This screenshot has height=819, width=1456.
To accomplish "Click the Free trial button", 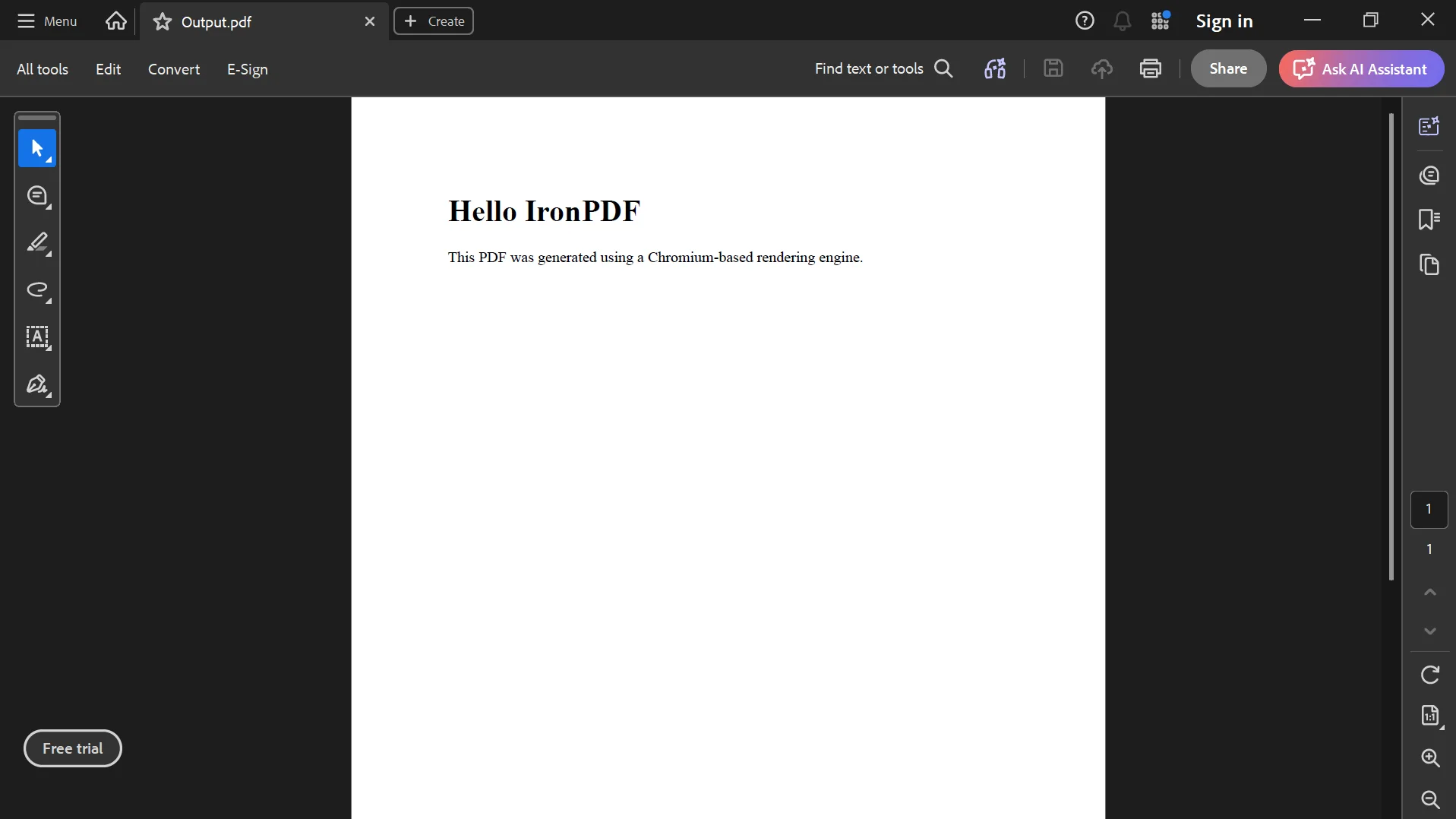I will coord(73,748).
